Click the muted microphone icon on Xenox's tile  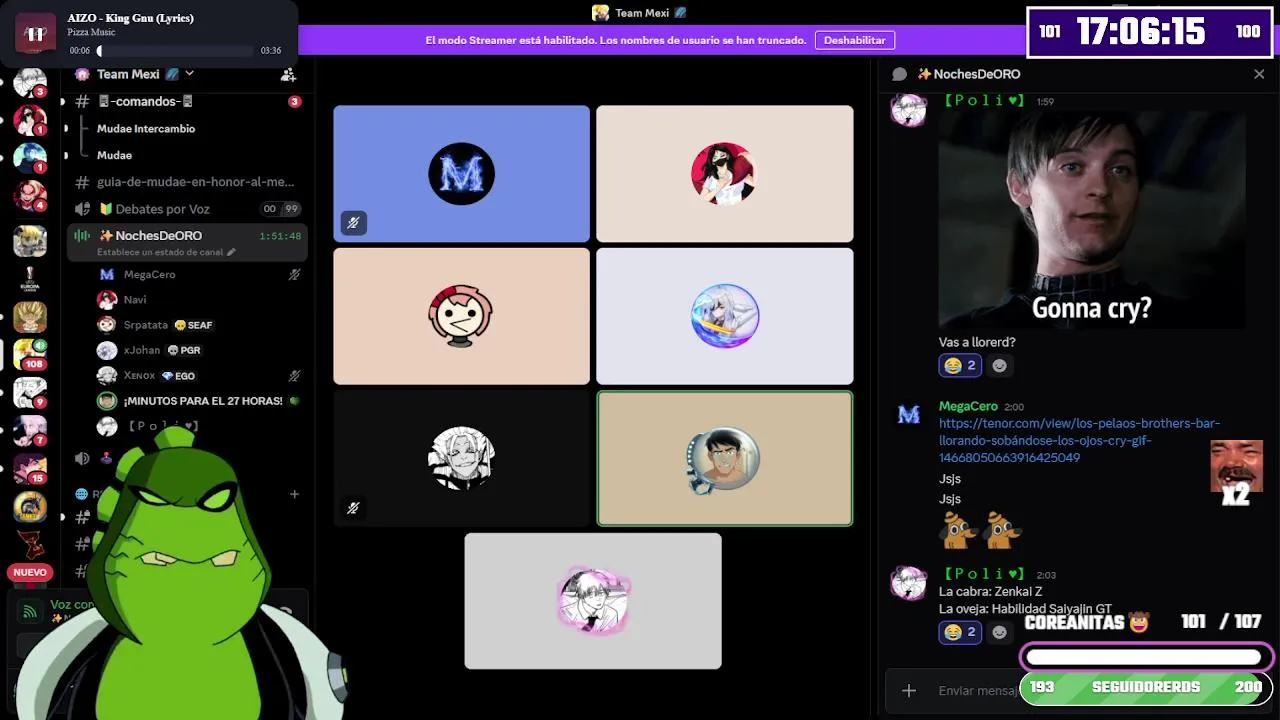pos(353,508)
